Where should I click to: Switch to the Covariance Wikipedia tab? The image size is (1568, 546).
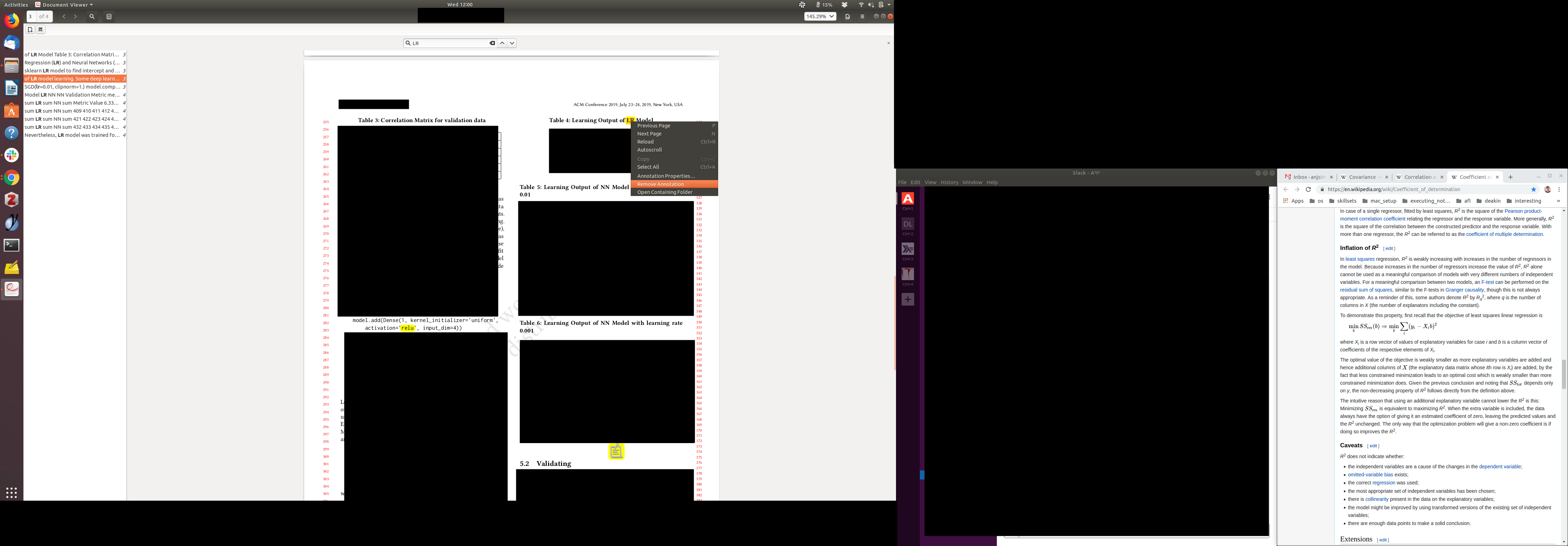pyautogui.click(x=1363, y=177)
